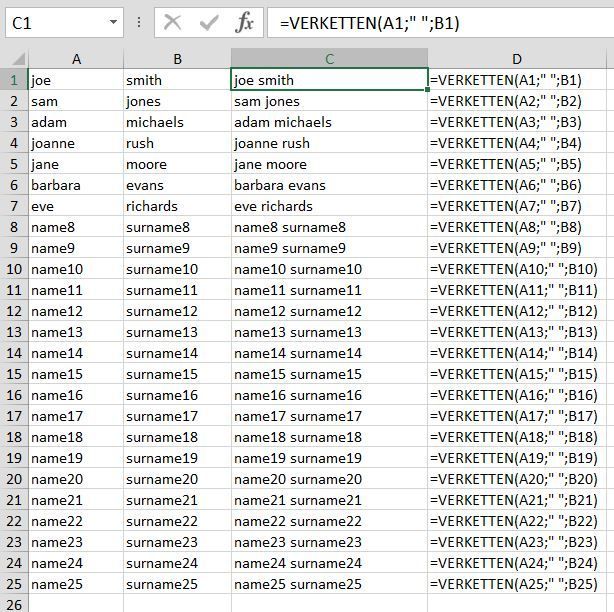Click cell containing 'evans'
This screenshot has width=614, height=612.
point(177,185)
